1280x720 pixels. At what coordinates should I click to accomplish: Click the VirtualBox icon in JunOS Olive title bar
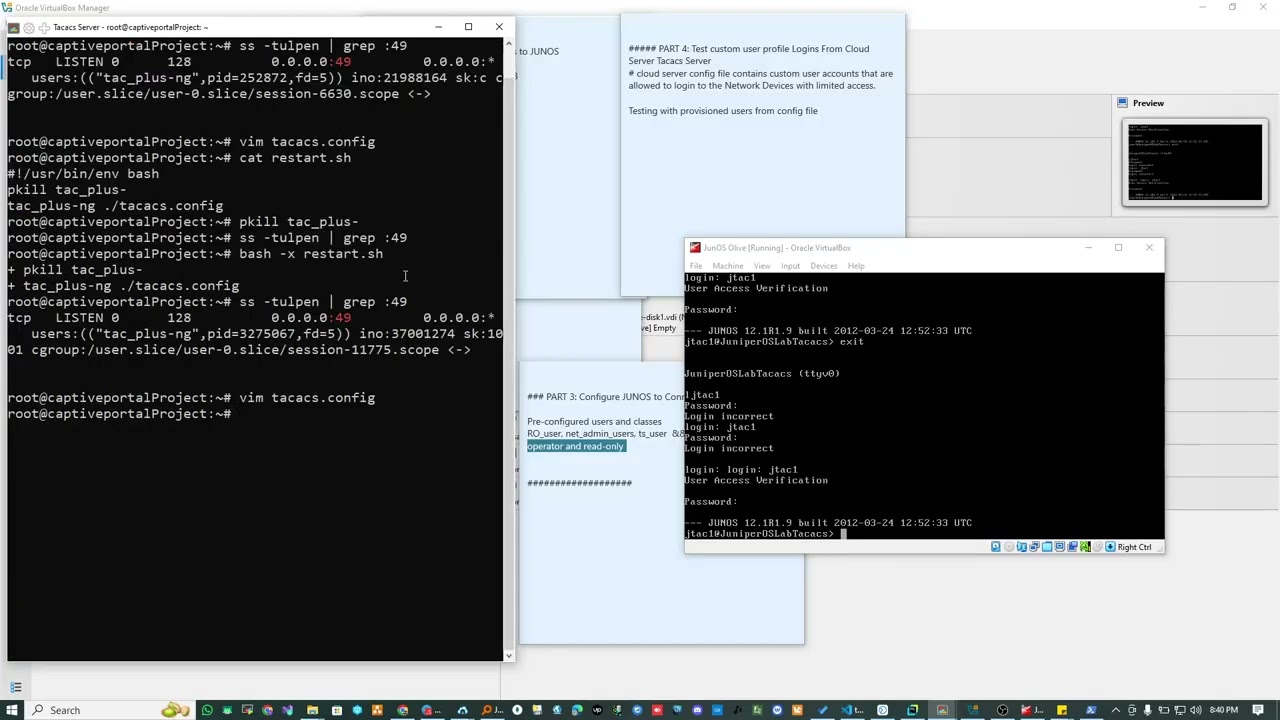click(x=695, y=248)
